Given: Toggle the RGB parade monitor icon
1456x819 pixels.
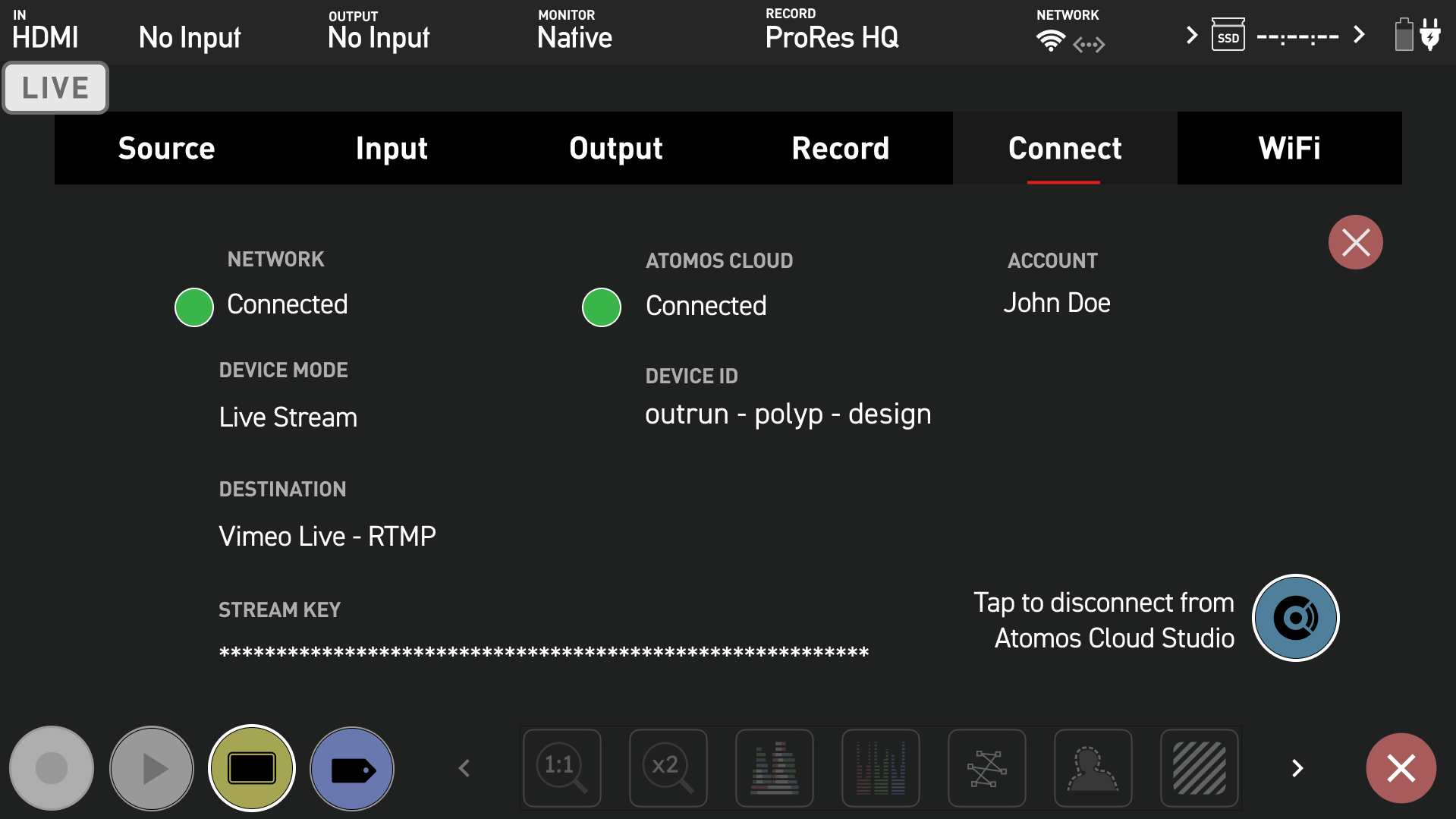Looking at the screenshot, I should coord(880,768).
